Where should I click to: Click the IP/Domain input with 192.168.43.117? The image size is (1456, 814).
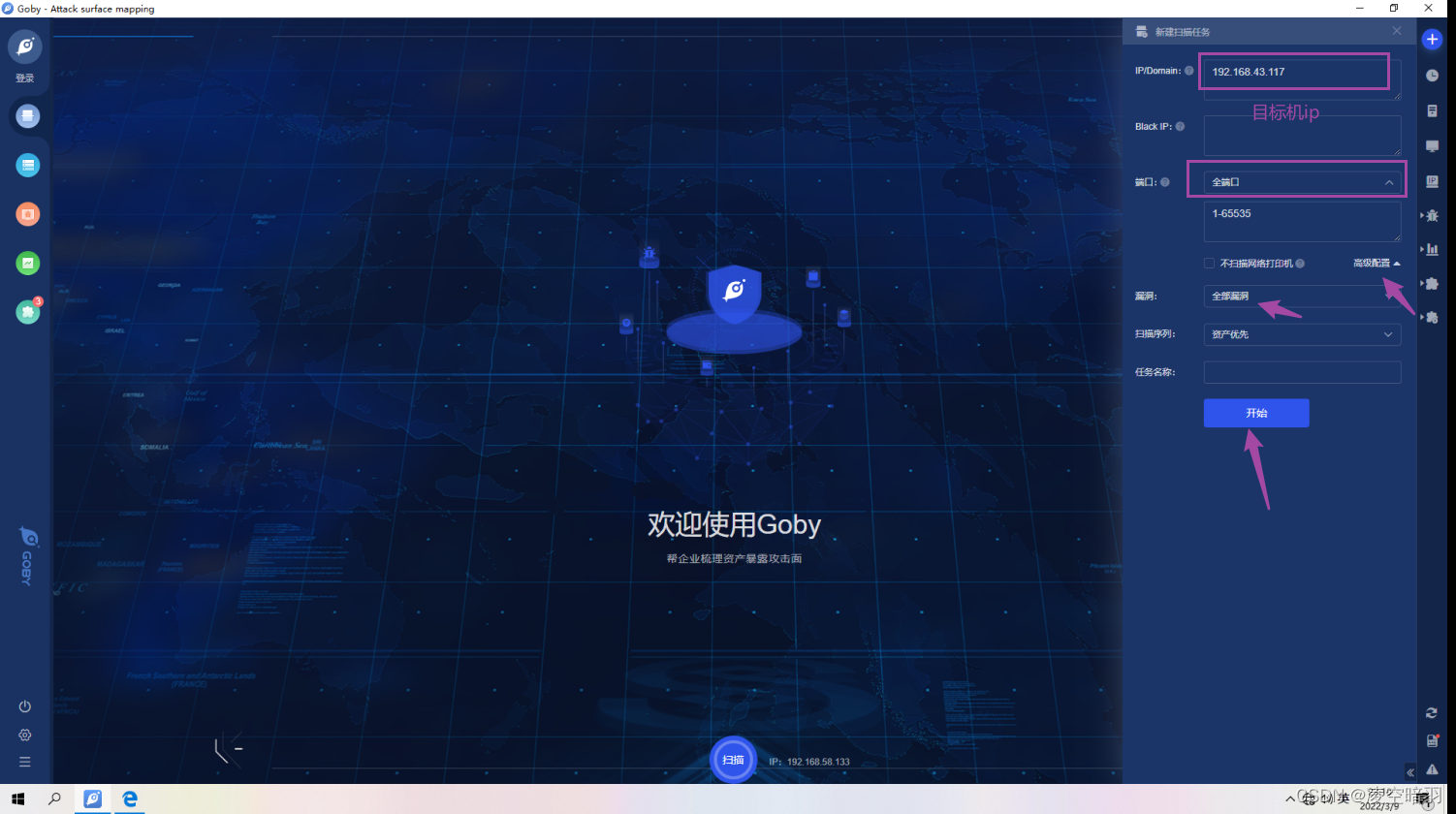(1302, 78)
